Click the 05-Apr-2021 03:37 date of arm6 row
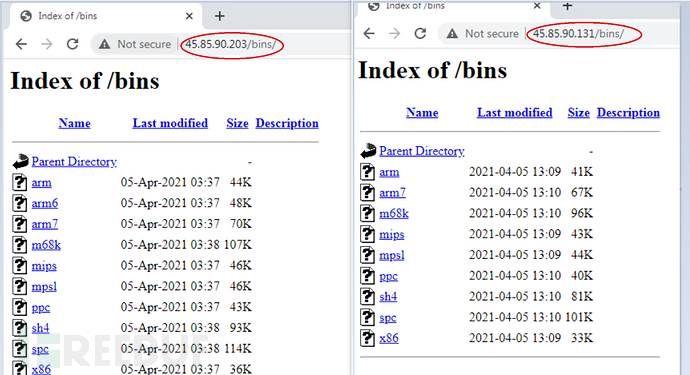Viewport: 690px width, 375px height. pyautogui.click(x=170, y=203)
